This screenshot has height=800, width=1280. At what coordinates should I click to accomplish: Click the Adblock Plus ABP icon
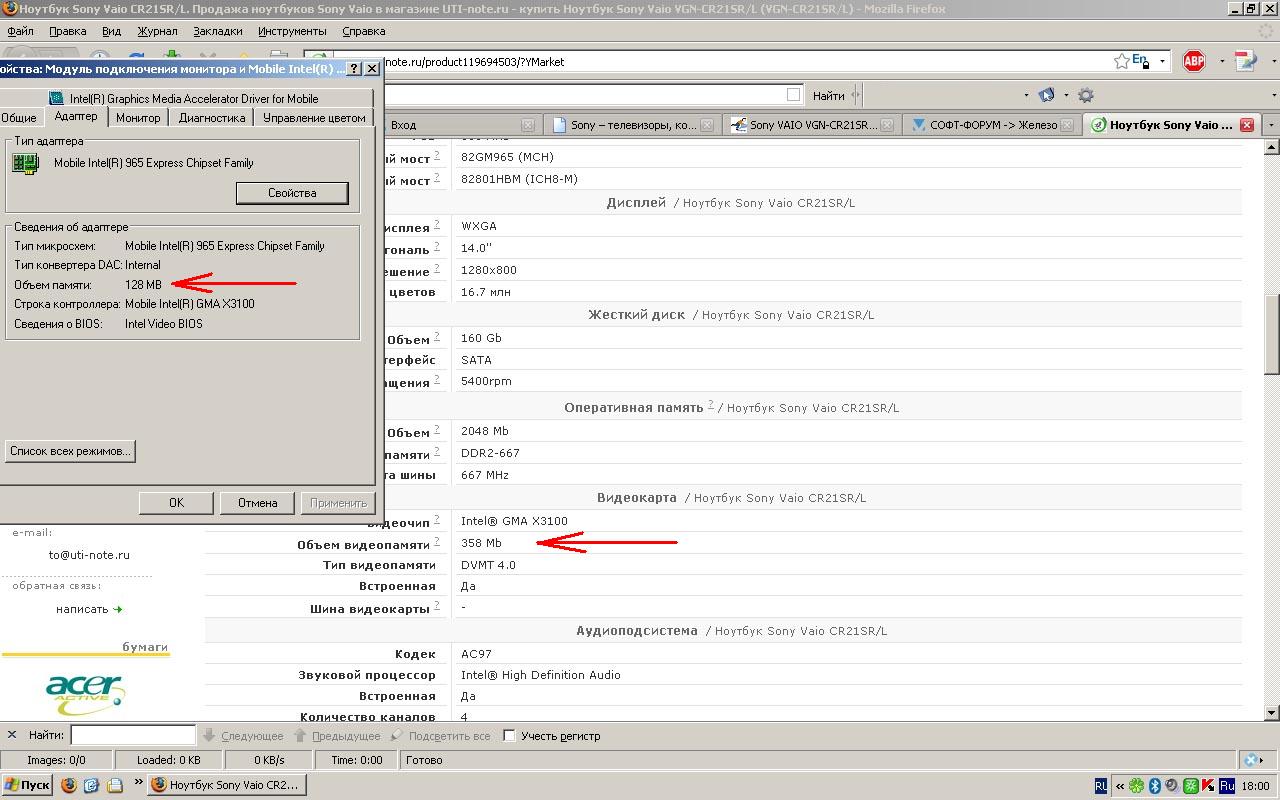click(1194, 61)
